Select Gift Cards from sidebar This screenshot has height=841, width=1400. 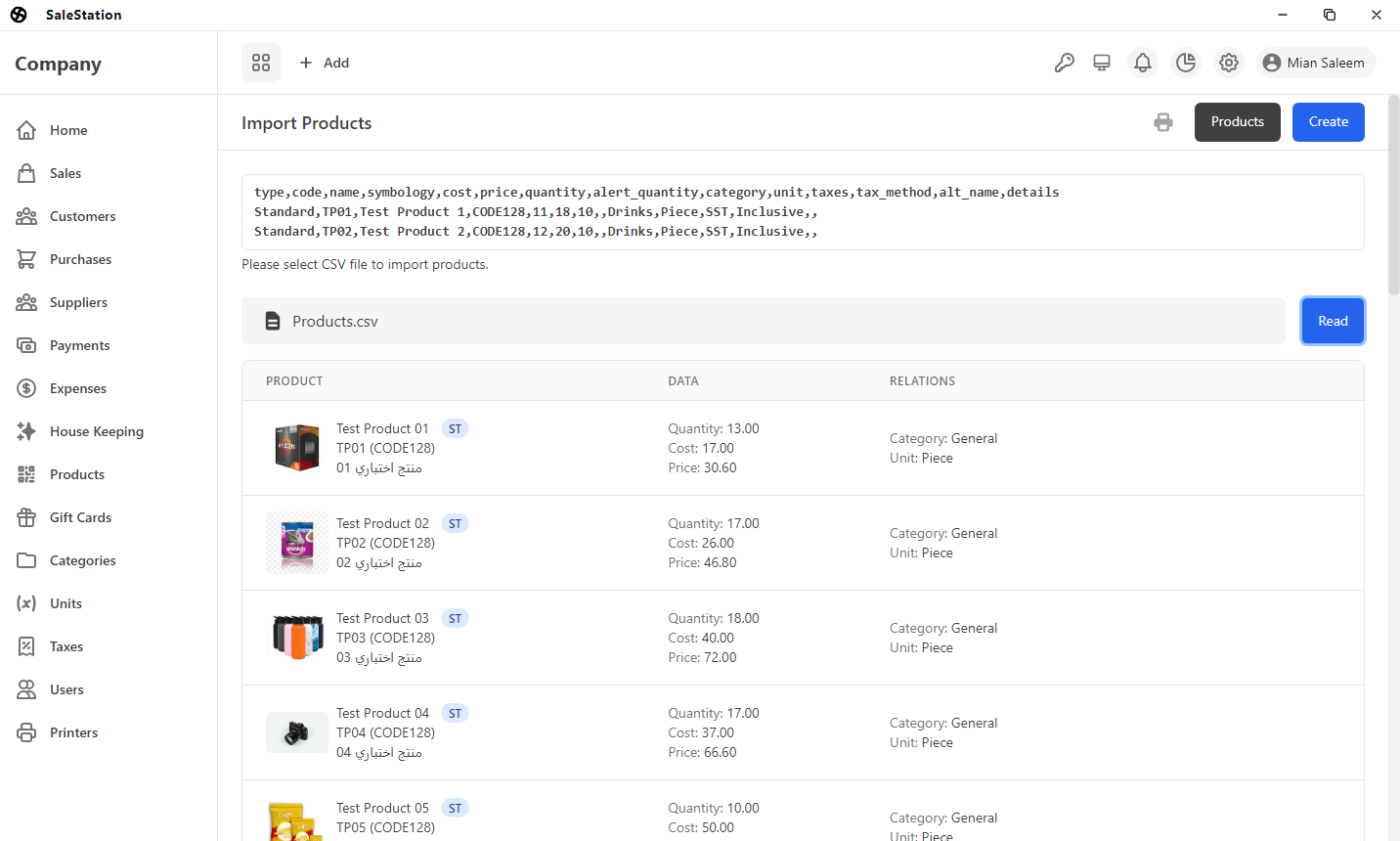click(x=80, y=517)
